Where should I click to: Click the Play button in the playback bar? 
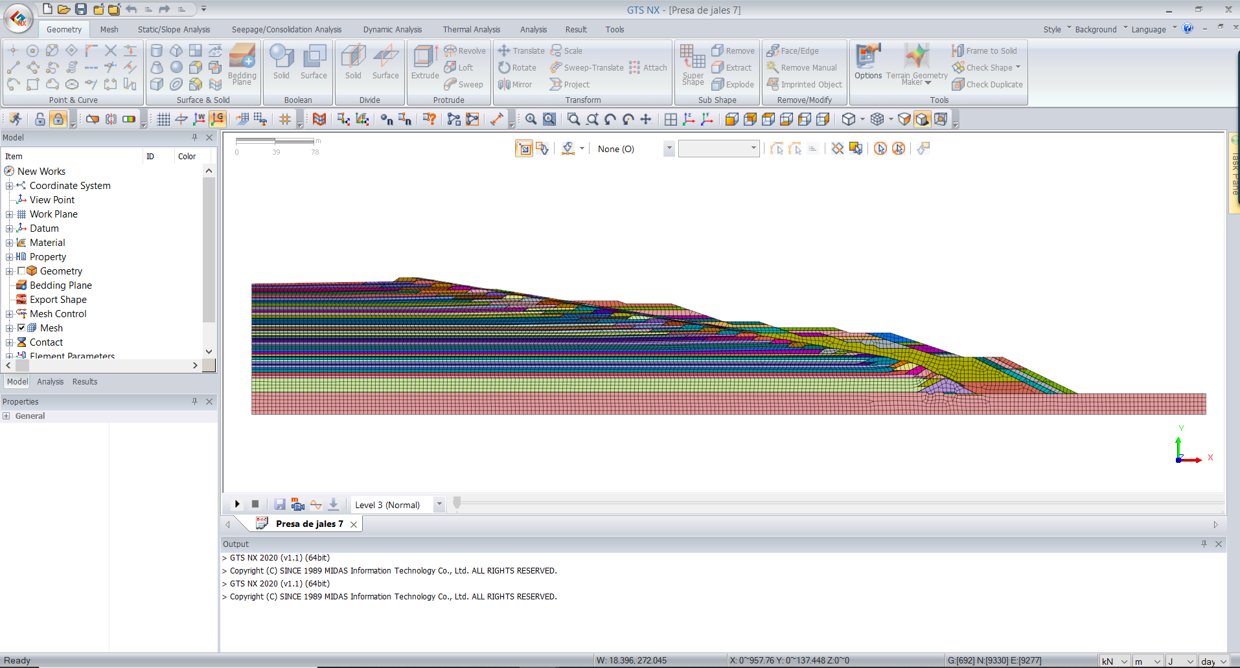[x=237, y=504]
